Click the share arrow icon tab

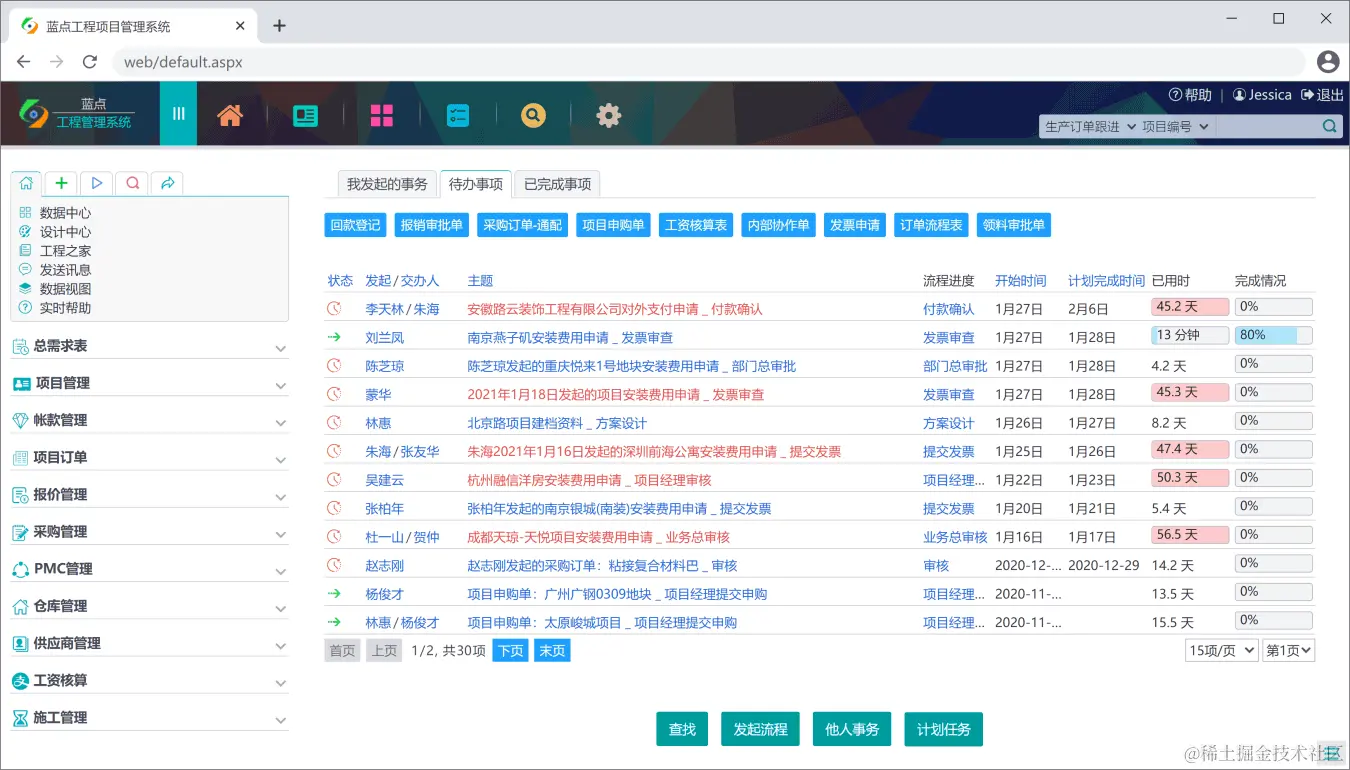tap(167, 183)
